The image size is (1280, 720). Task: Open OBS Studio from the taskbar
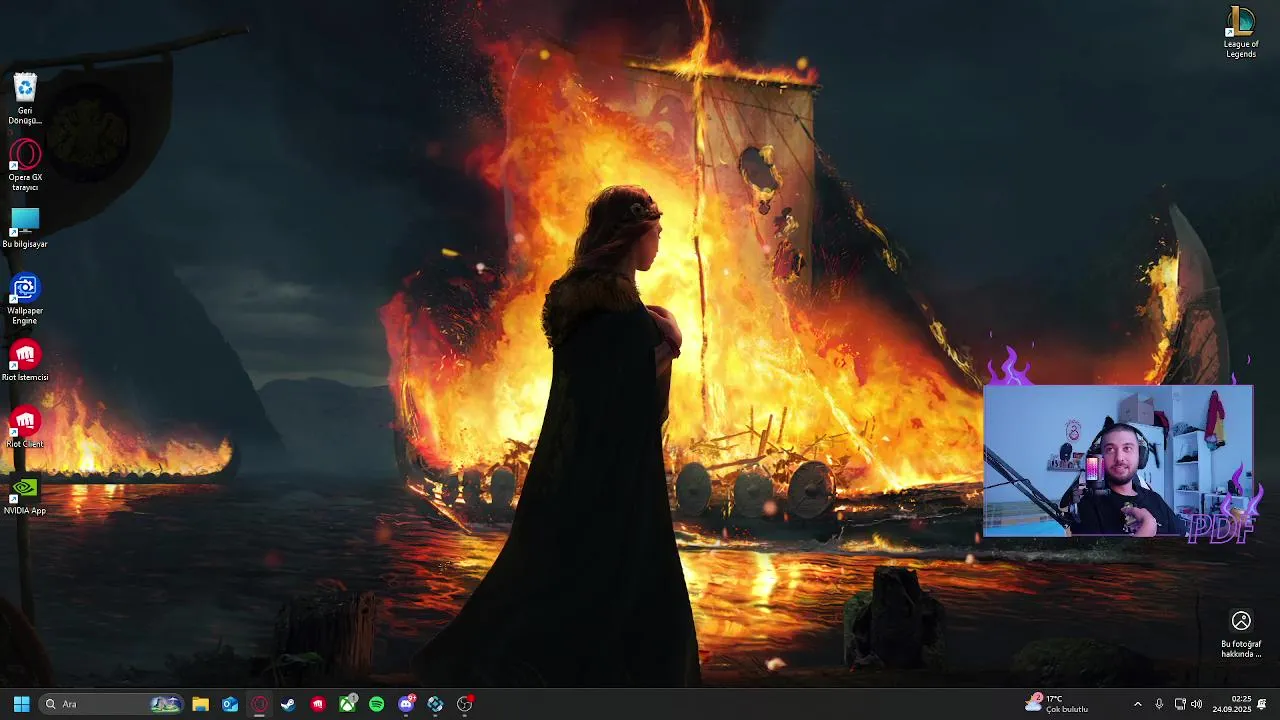(464, 704)
